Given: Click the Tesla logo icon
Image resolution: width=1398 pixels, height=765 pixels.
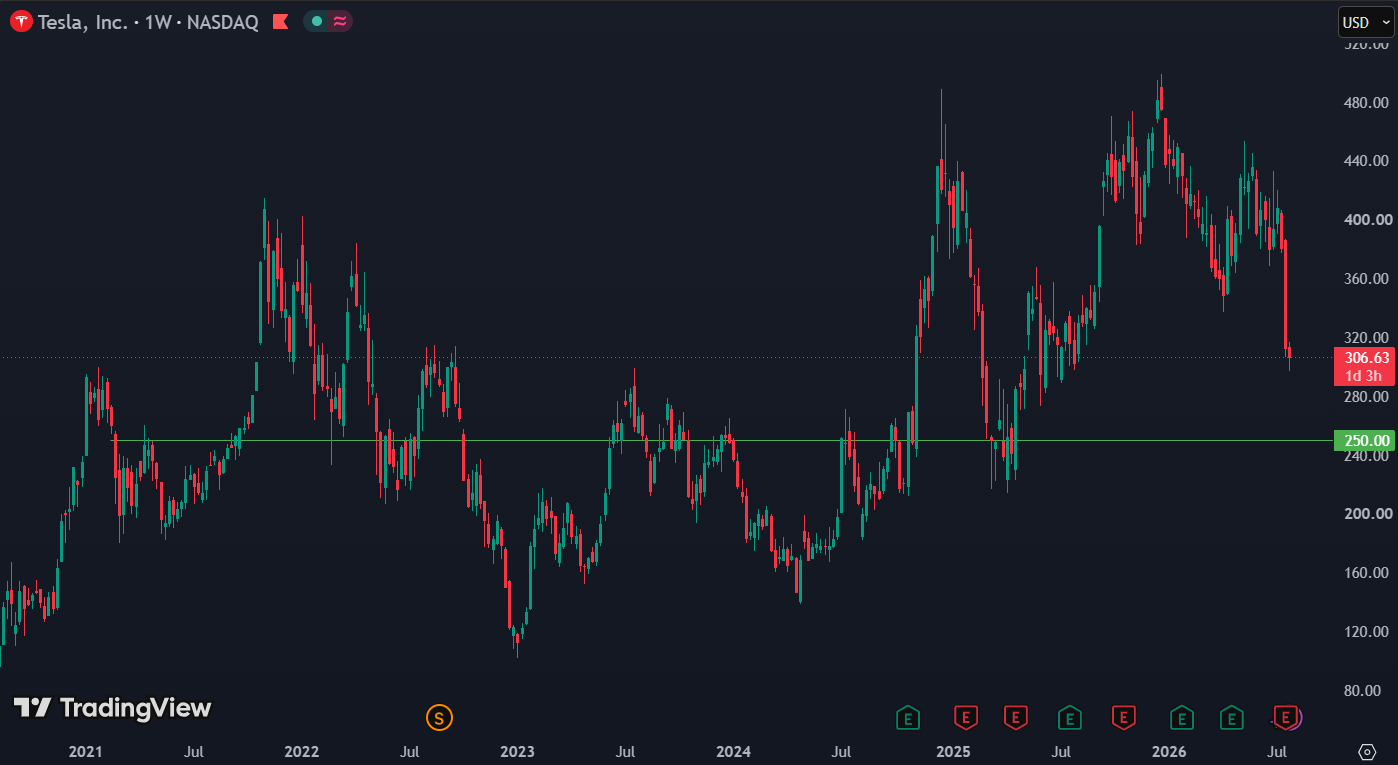Looking at the screenshot, I should [21, 21].
